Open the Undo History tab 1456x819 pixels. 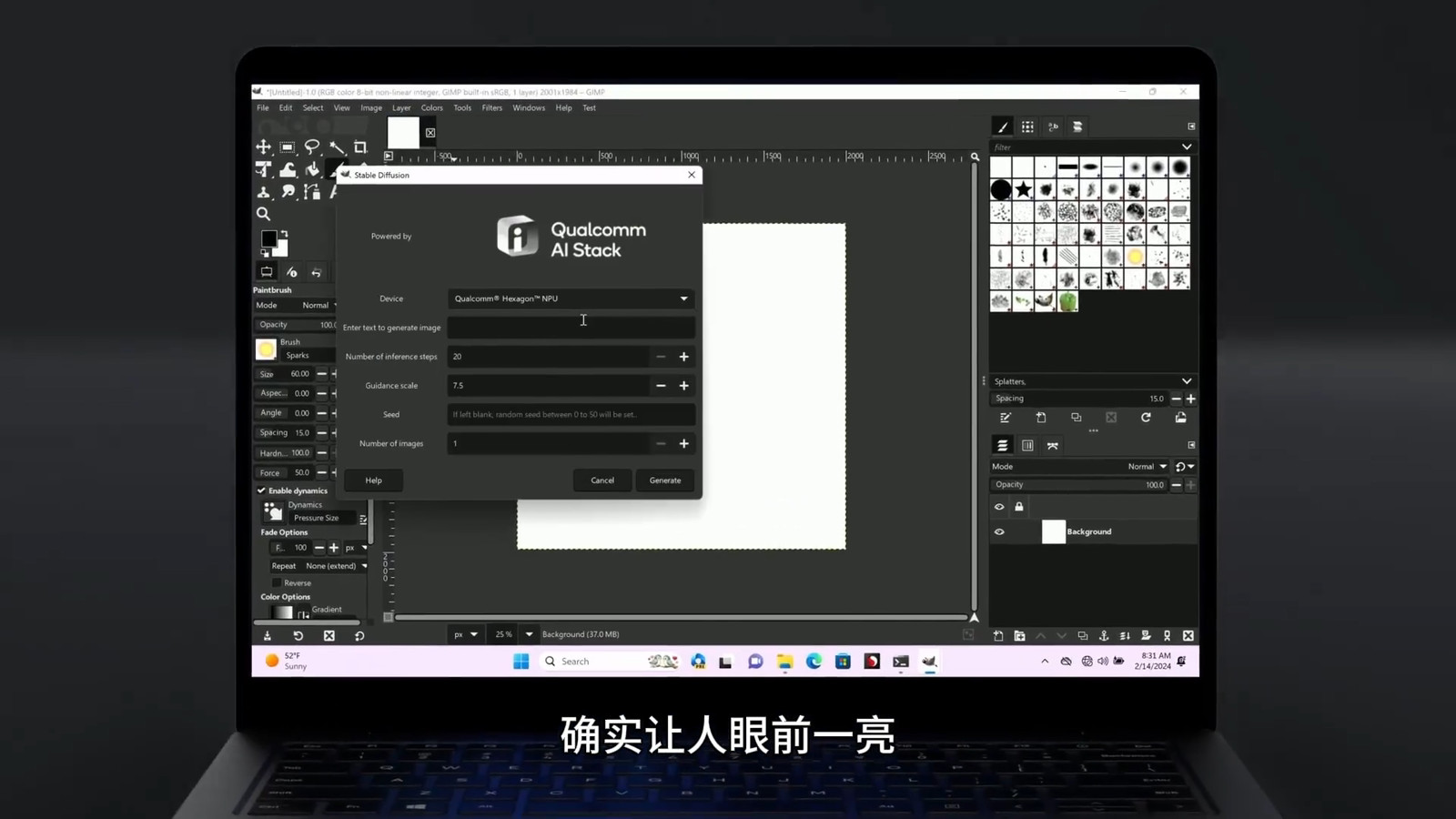tap(316, 272)
